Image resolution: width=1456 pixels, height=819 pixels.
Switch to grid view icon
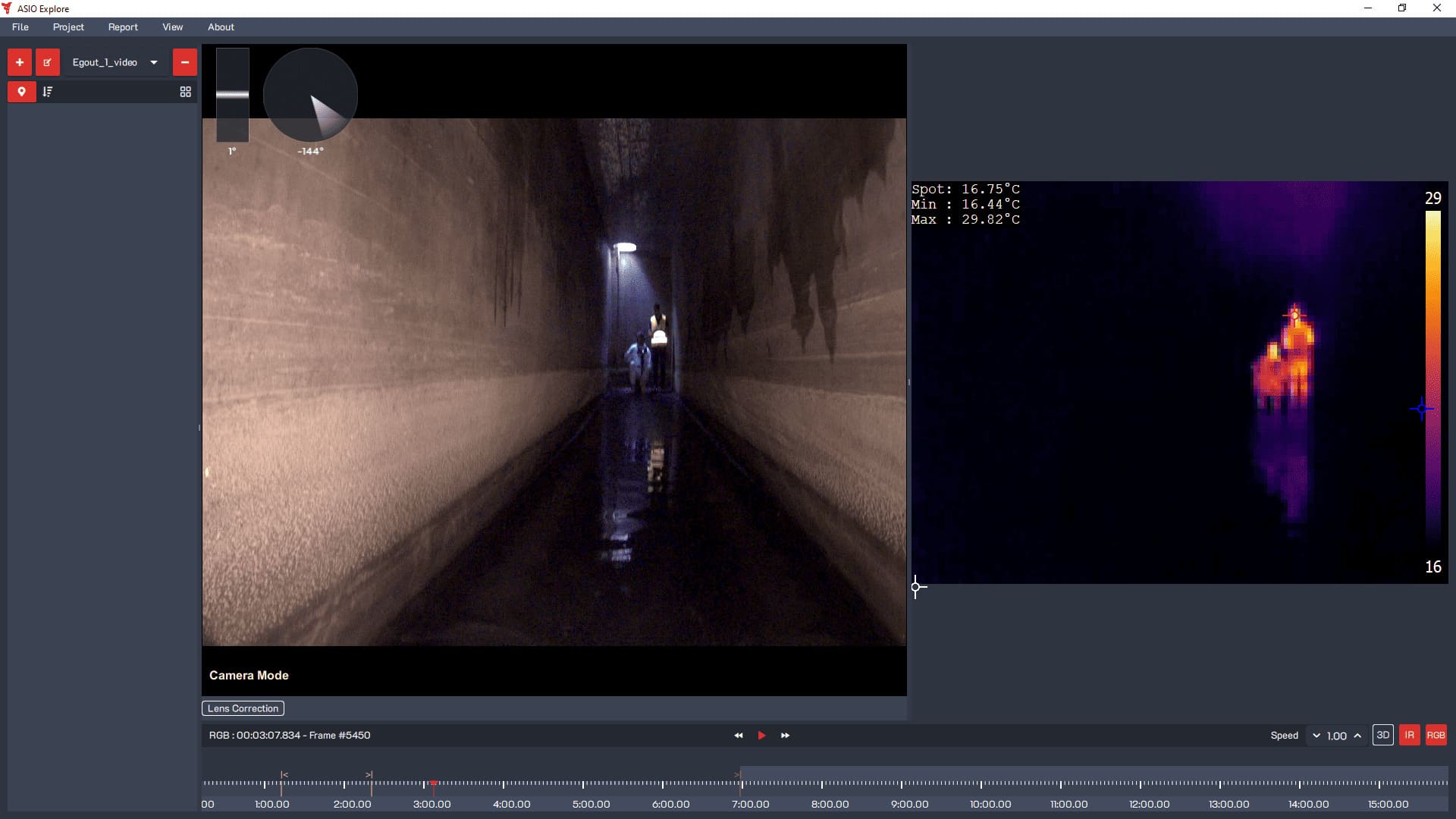tap(185, 92)
